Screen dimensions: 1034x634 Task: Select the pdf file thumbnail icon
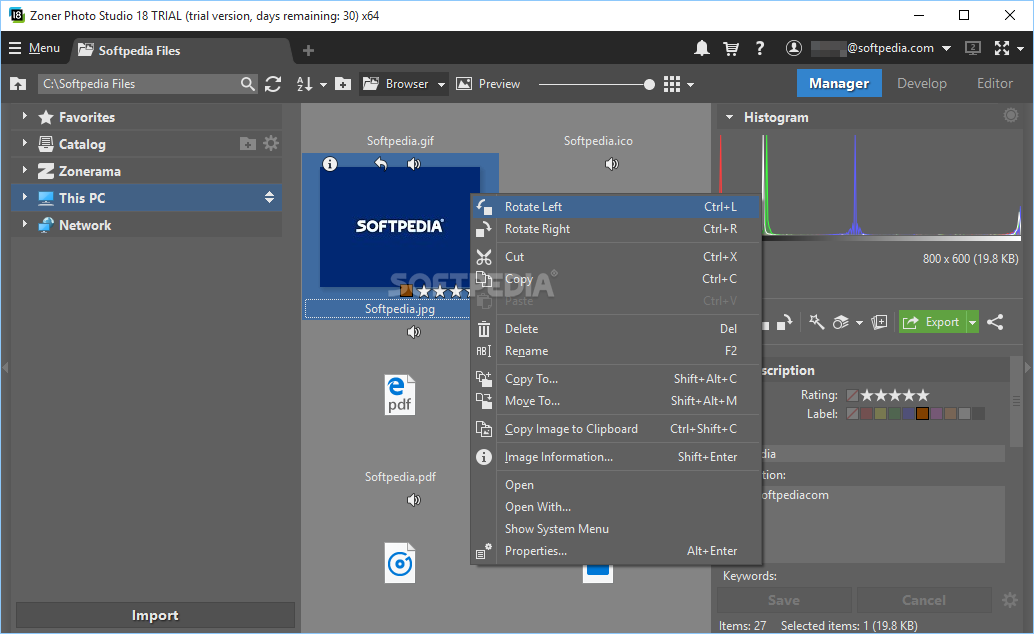(400, 395)
